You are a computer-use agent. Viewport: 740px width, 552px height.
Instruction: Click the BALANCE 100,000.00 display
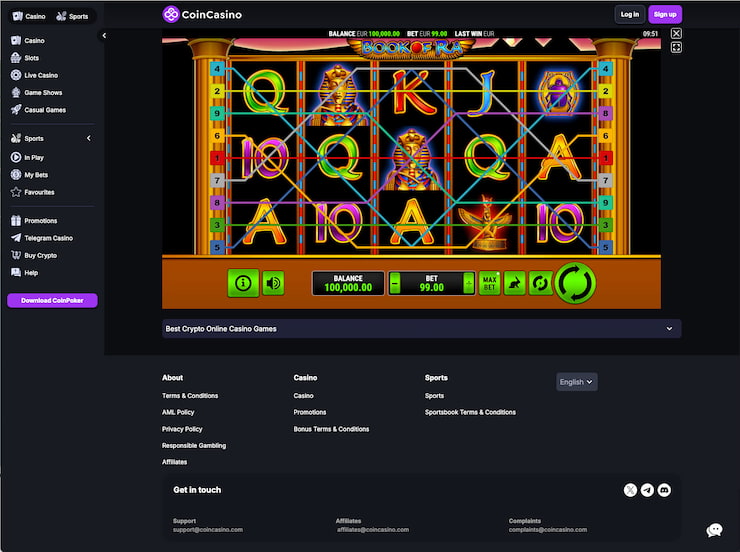348,283
